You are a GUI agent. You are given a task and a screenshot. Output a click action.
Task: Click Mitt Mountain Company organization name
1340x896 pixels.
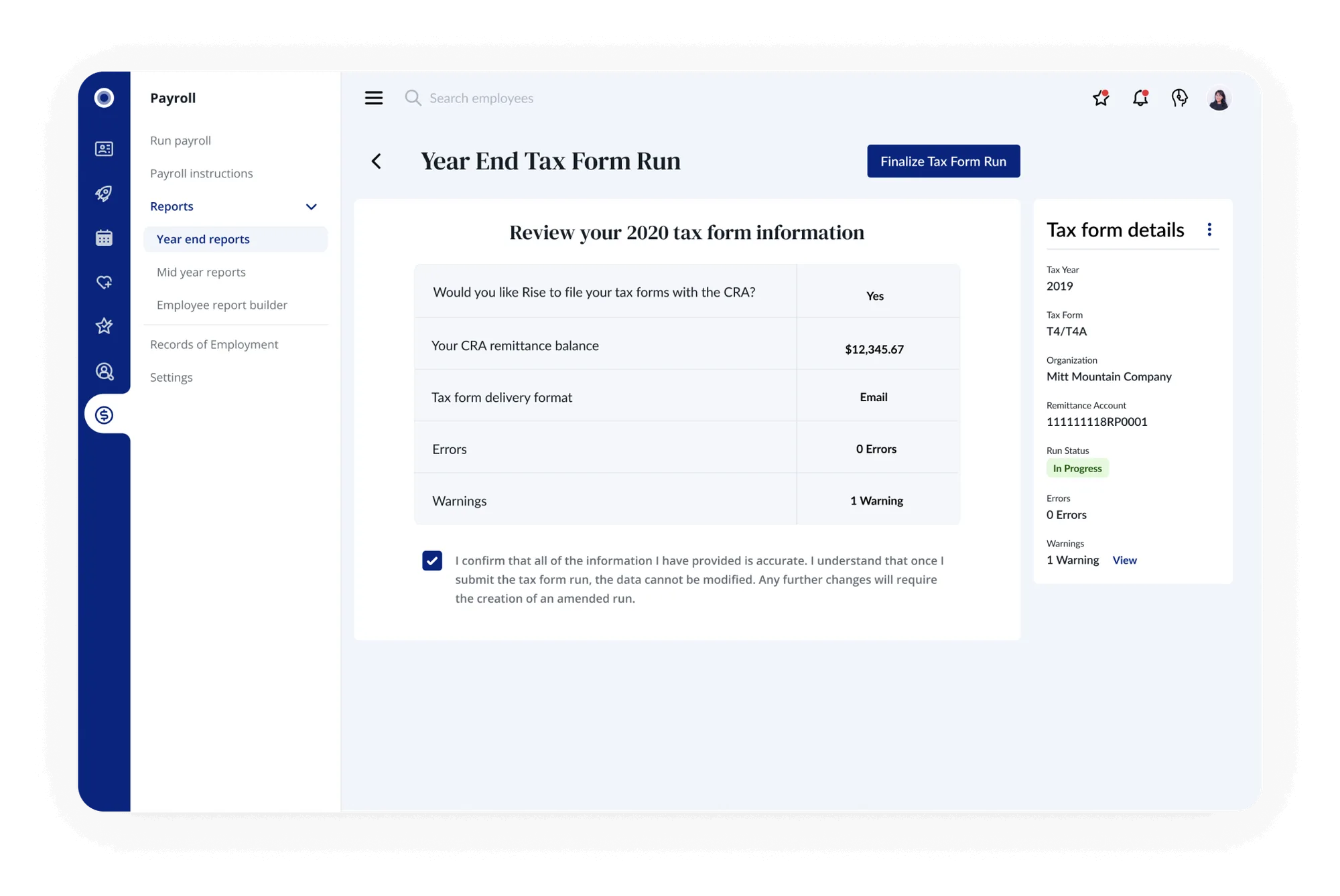tap(1109, 376)
